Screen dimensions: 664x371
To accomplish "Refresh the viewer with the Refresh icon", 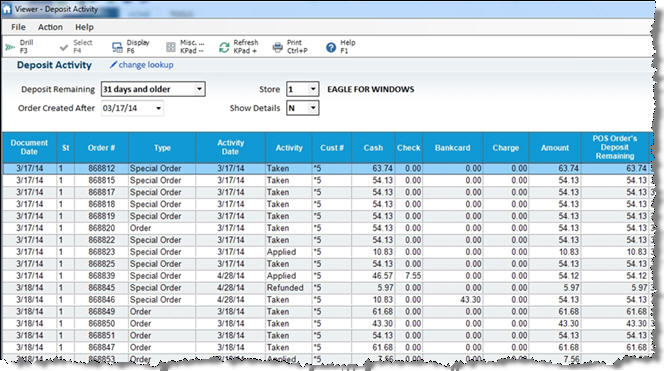I will point(224,47).
